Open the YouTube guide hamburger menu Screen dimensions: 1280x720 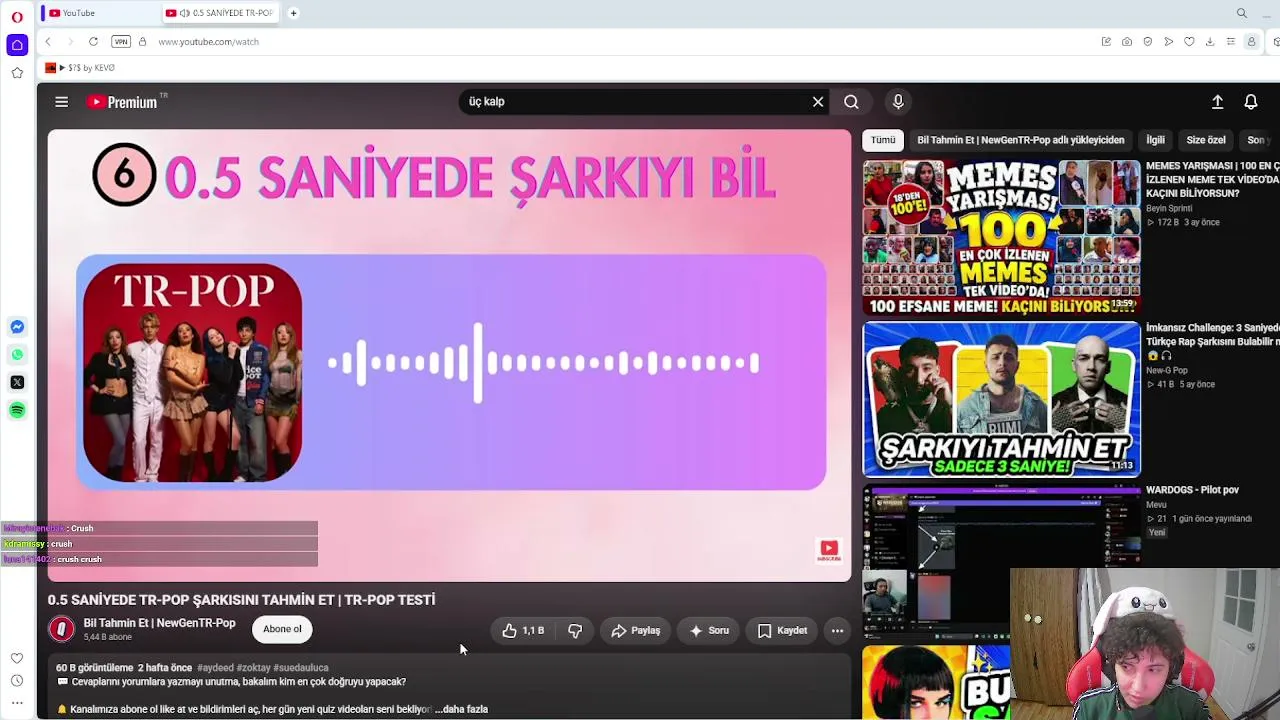[x=61, y=102]
